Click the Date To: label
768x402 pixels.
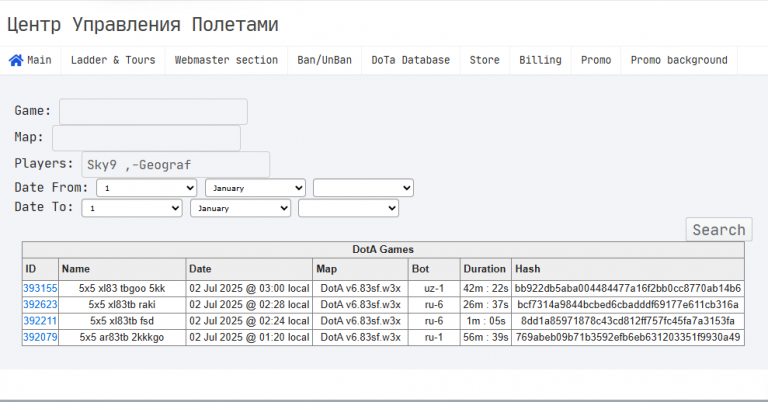[44, 207]
